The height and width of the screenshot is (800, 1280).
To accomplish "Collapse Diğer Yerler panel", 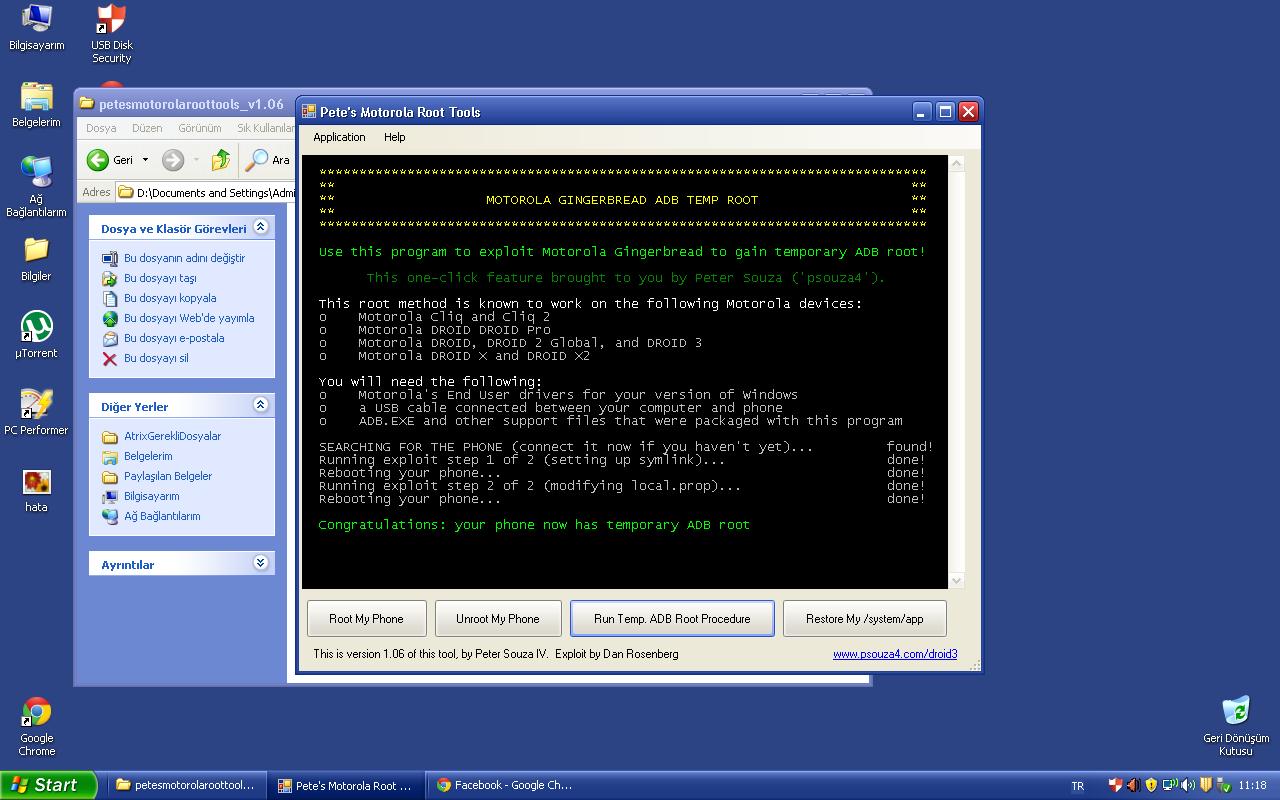I will (260, 405).
